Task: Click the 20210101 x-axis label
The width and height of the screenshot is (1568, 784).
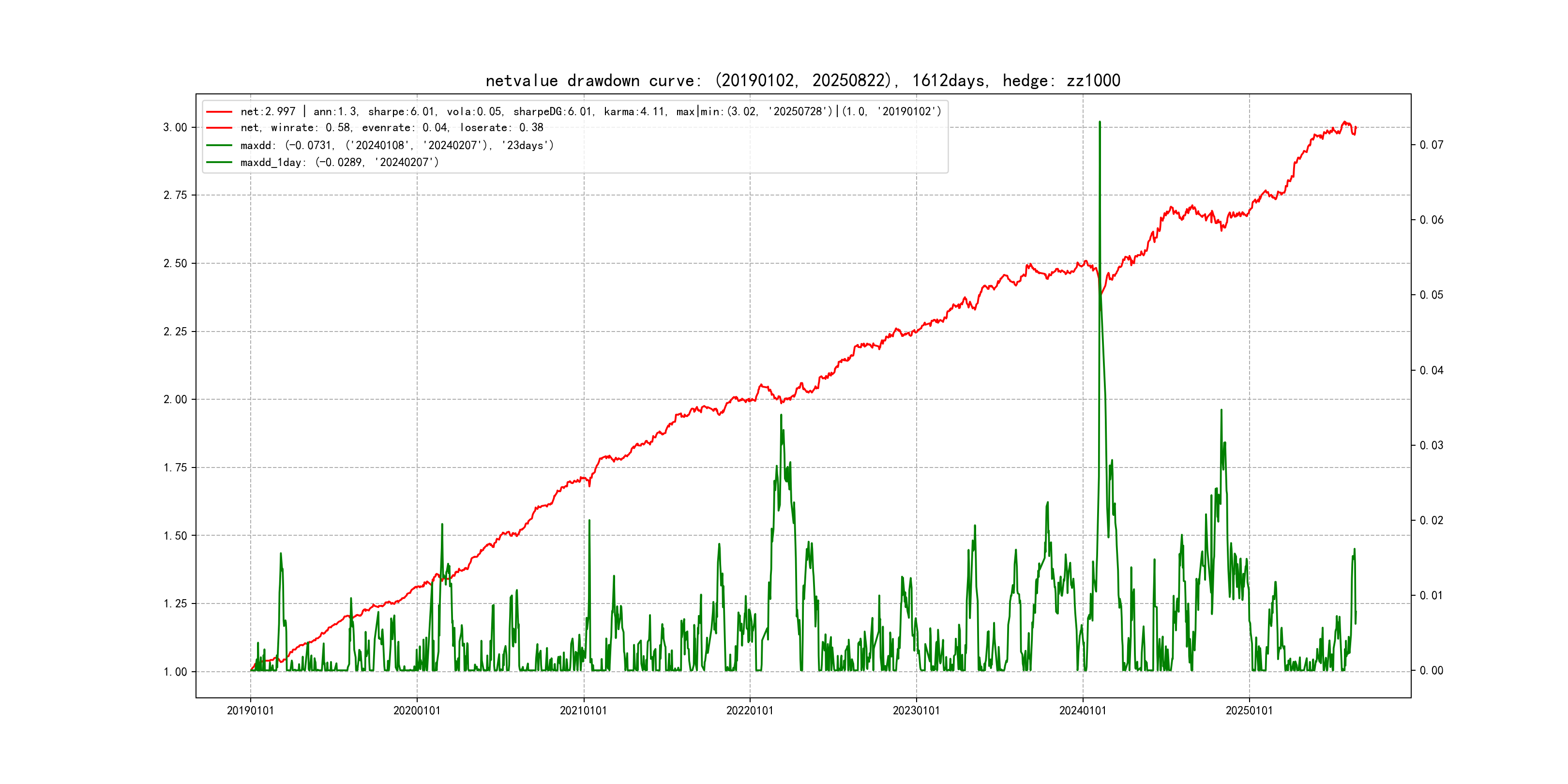Action: (x=583, y=711)
